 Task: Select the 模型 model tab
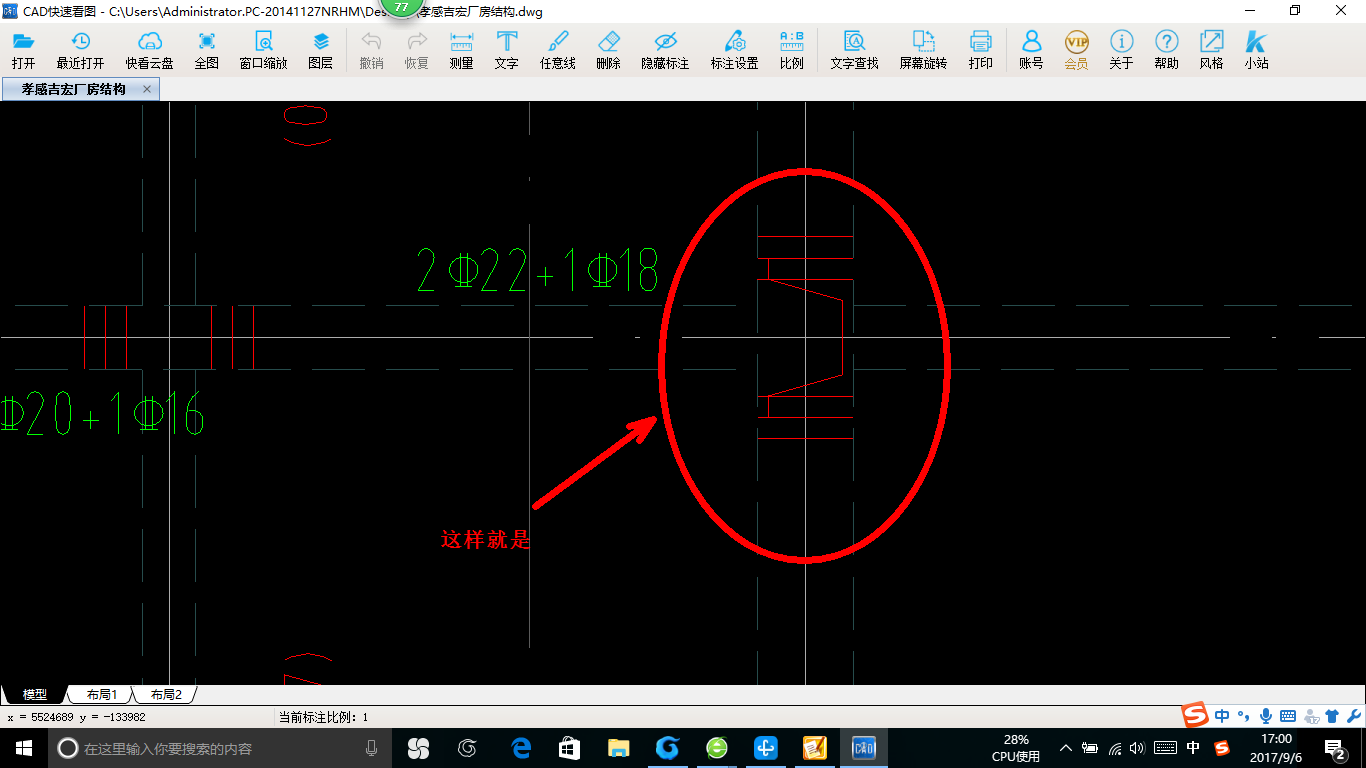35,694
